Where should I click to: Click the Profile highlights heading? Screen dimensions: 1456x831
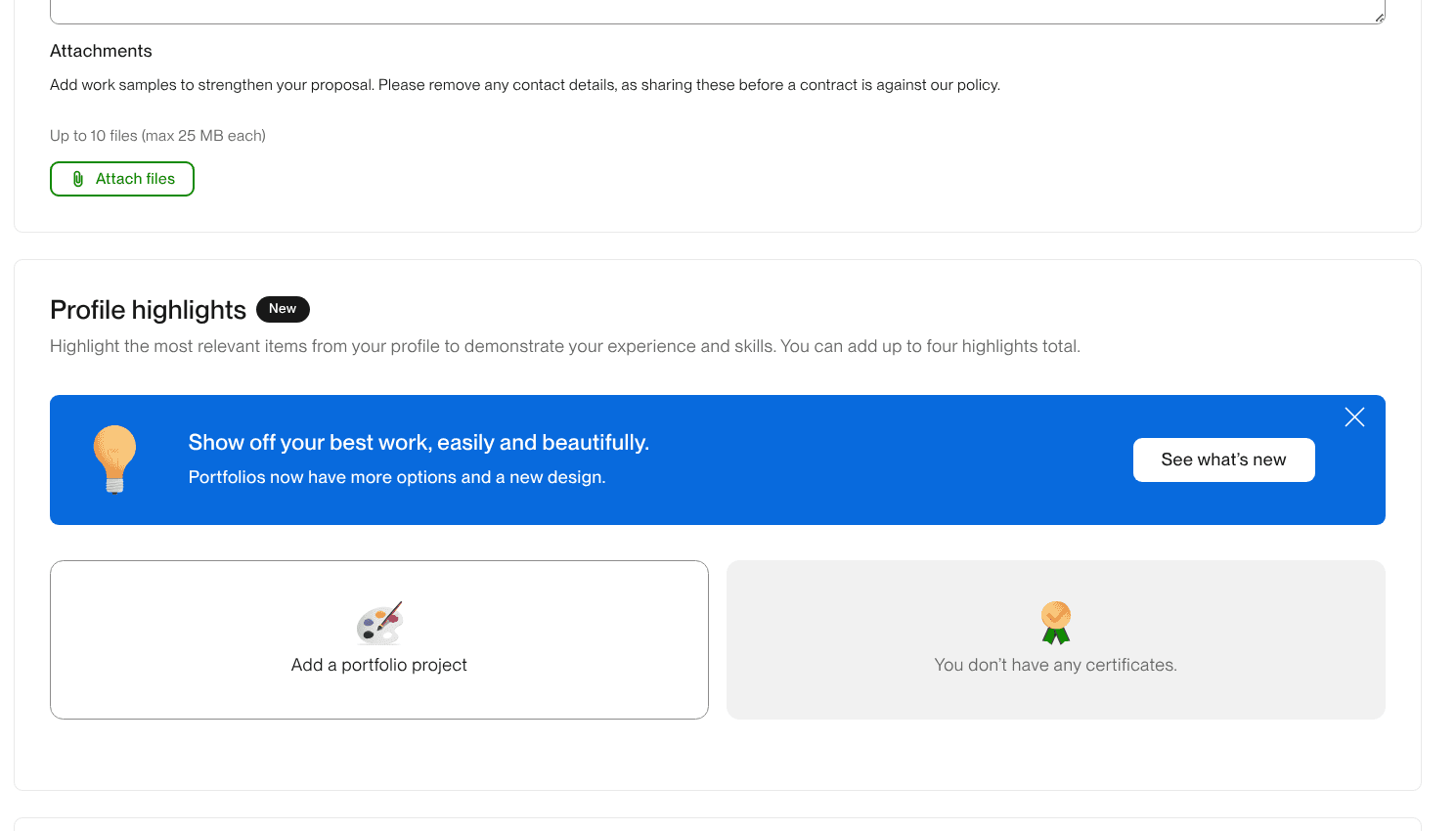[148, 310]
